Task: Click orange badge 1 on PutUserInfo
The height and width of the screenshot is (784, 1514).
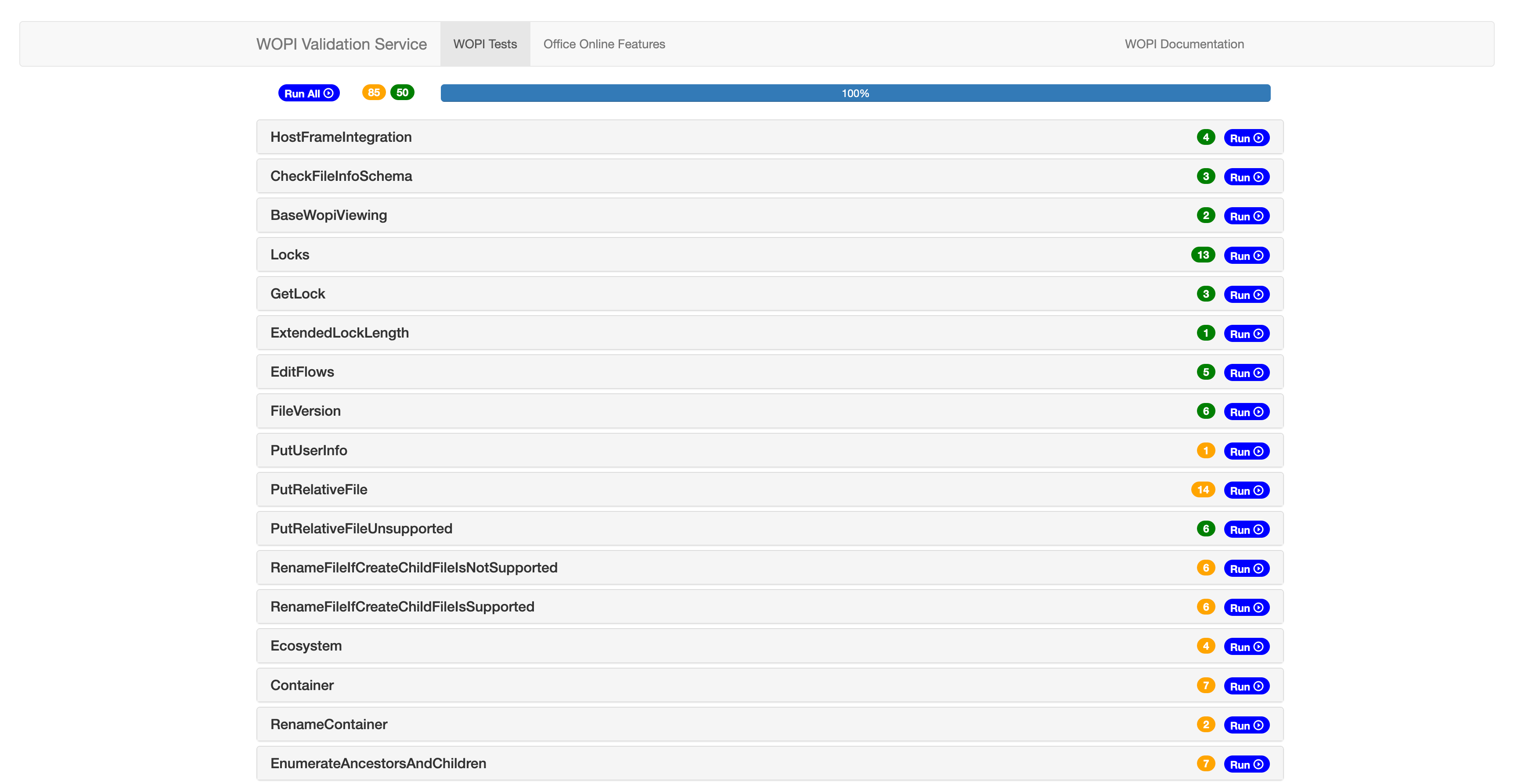Action: (1205, 450)
